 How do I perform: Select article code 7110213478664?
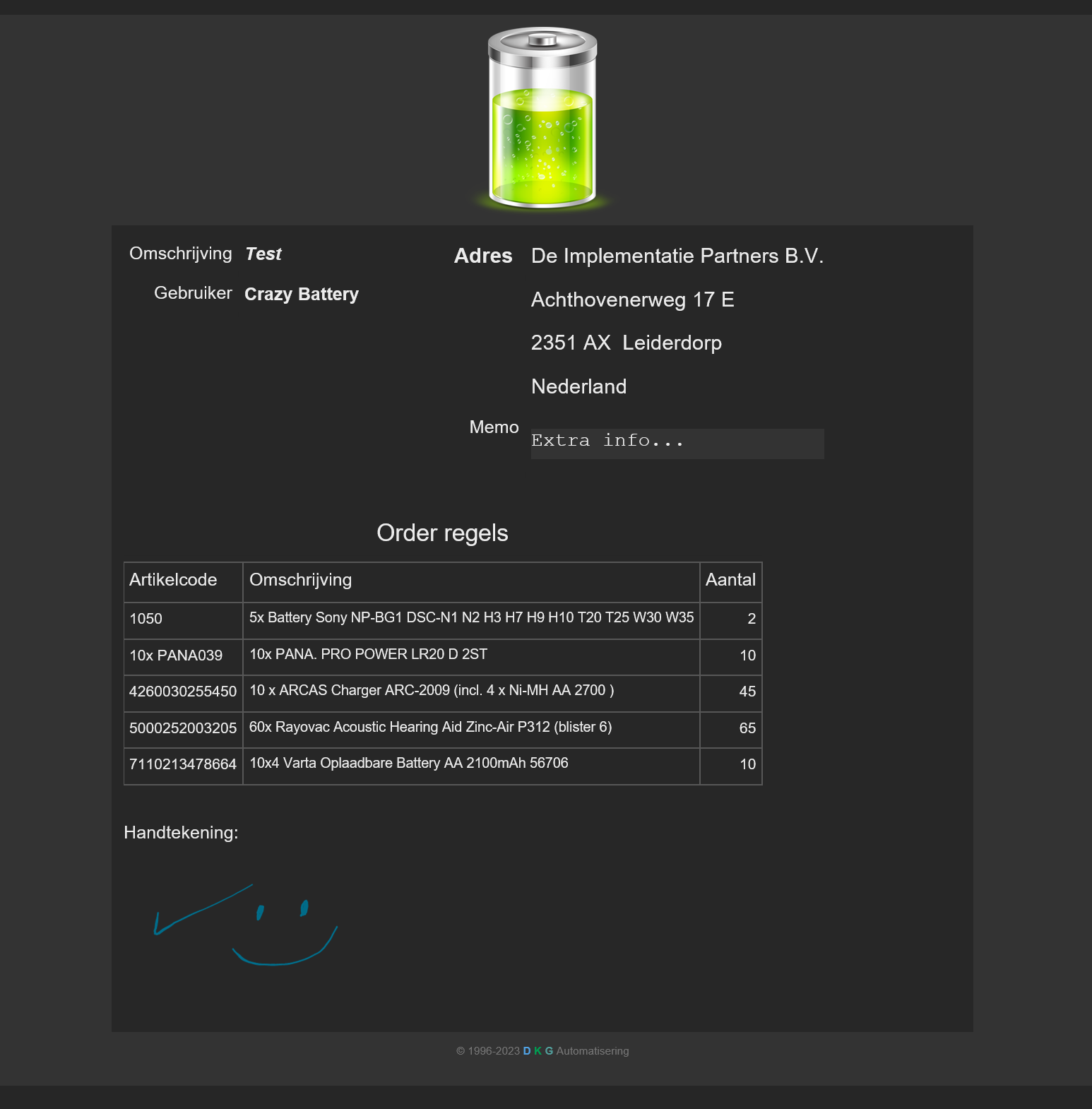pos(183,764)
